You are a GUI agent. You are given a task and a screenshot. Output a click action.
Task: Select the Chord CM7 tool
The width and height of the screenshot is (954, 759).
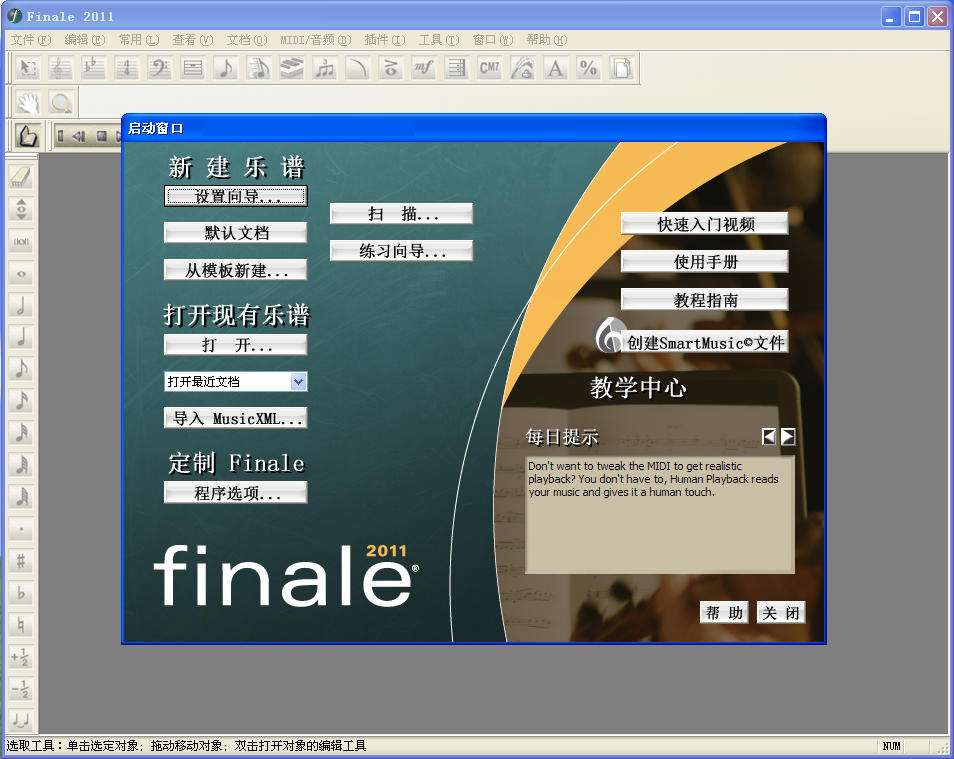click(489, 68)
